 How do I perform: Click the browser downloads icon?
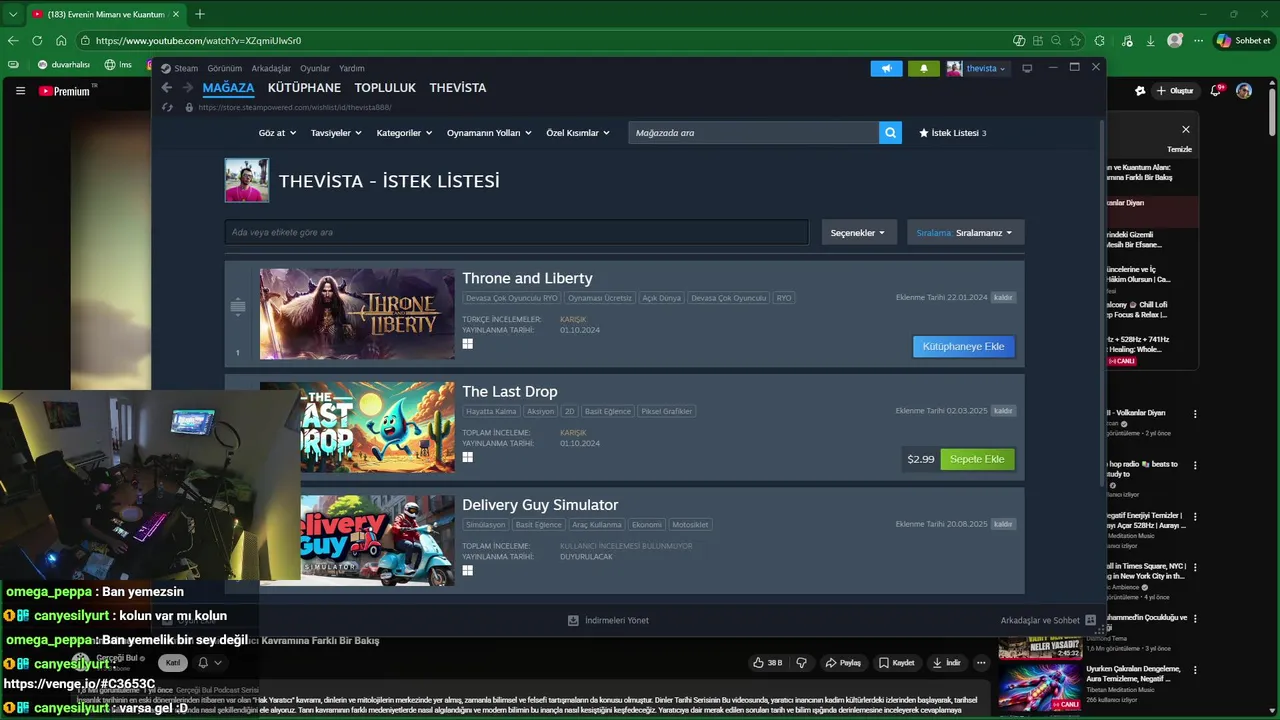point(1150,41)
